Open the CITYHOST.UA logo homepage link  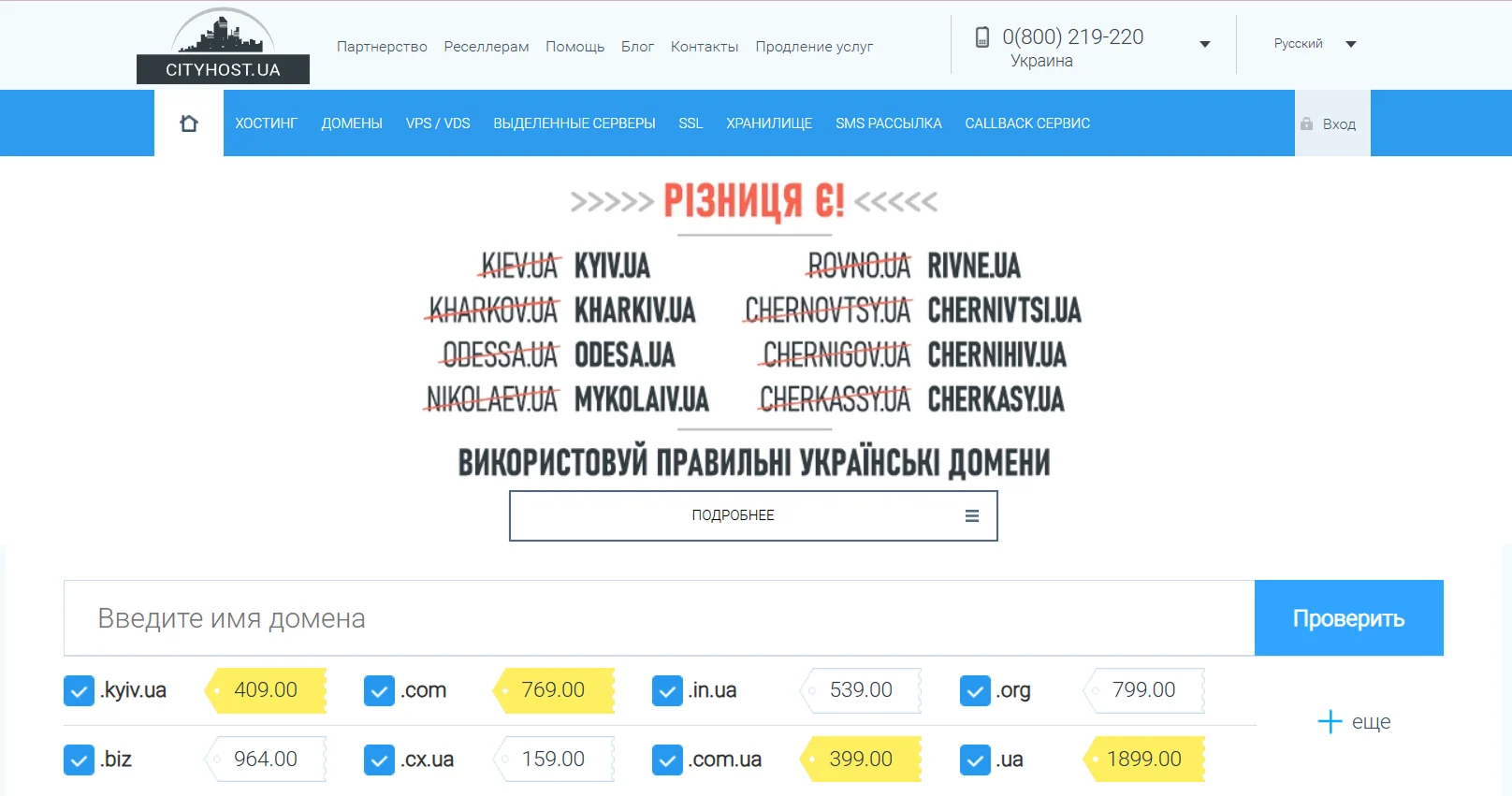point(223,46)
